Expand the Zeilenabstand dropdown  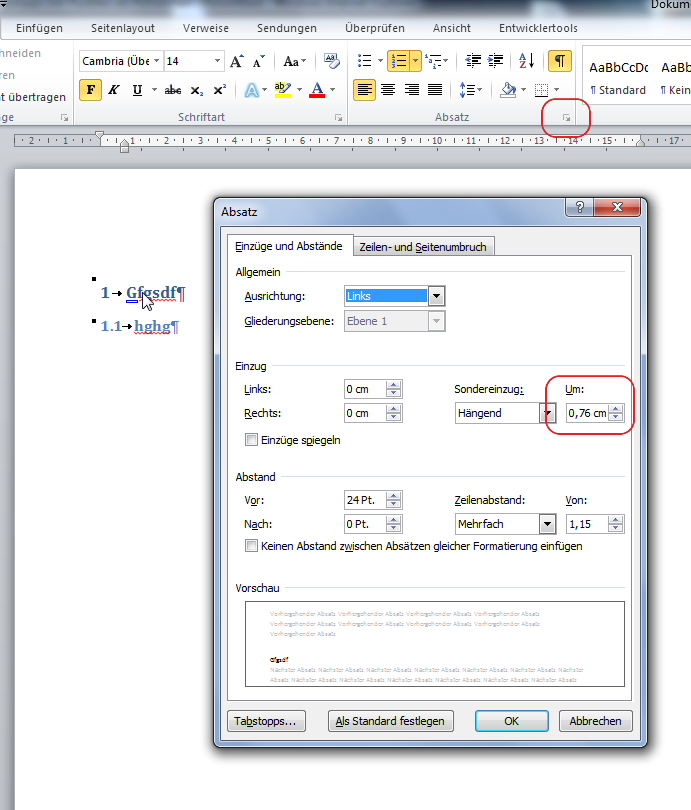point(547,524)
